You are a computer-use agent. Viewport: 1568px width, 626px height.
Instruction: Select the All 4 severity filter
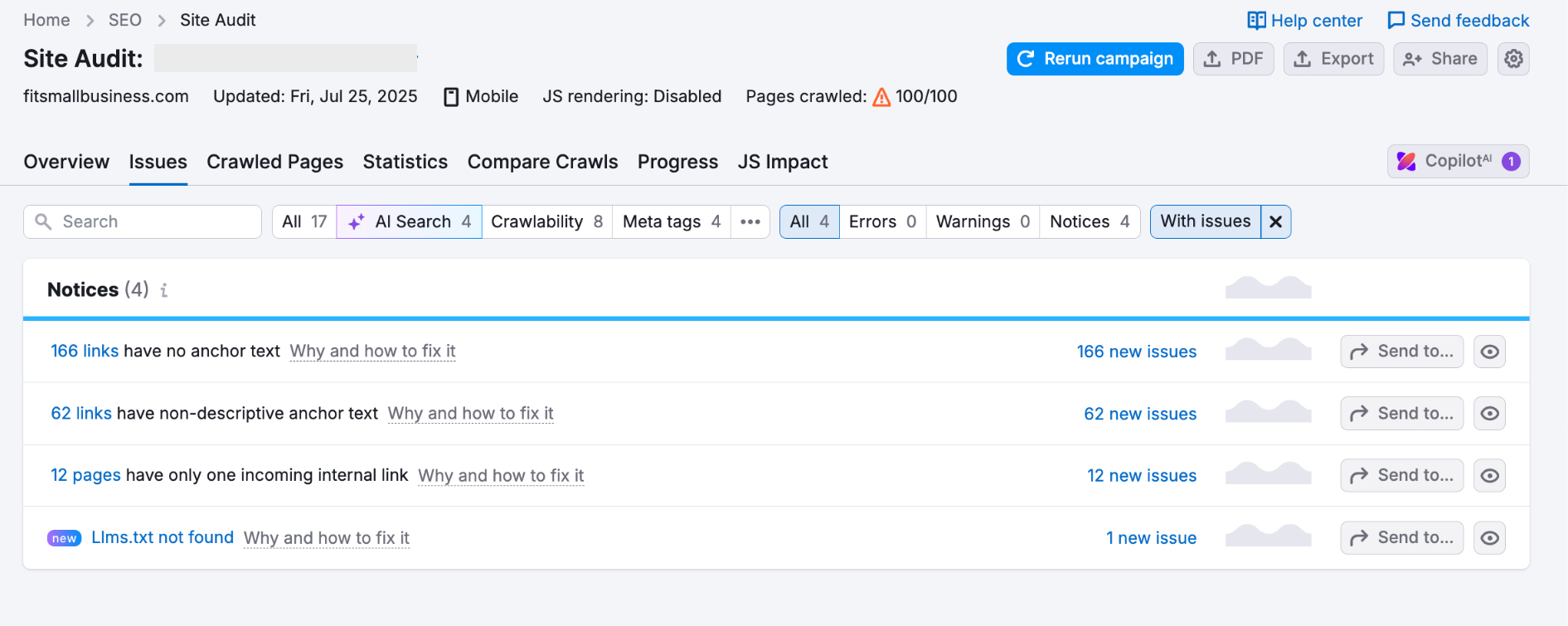[x=809, y=221]
